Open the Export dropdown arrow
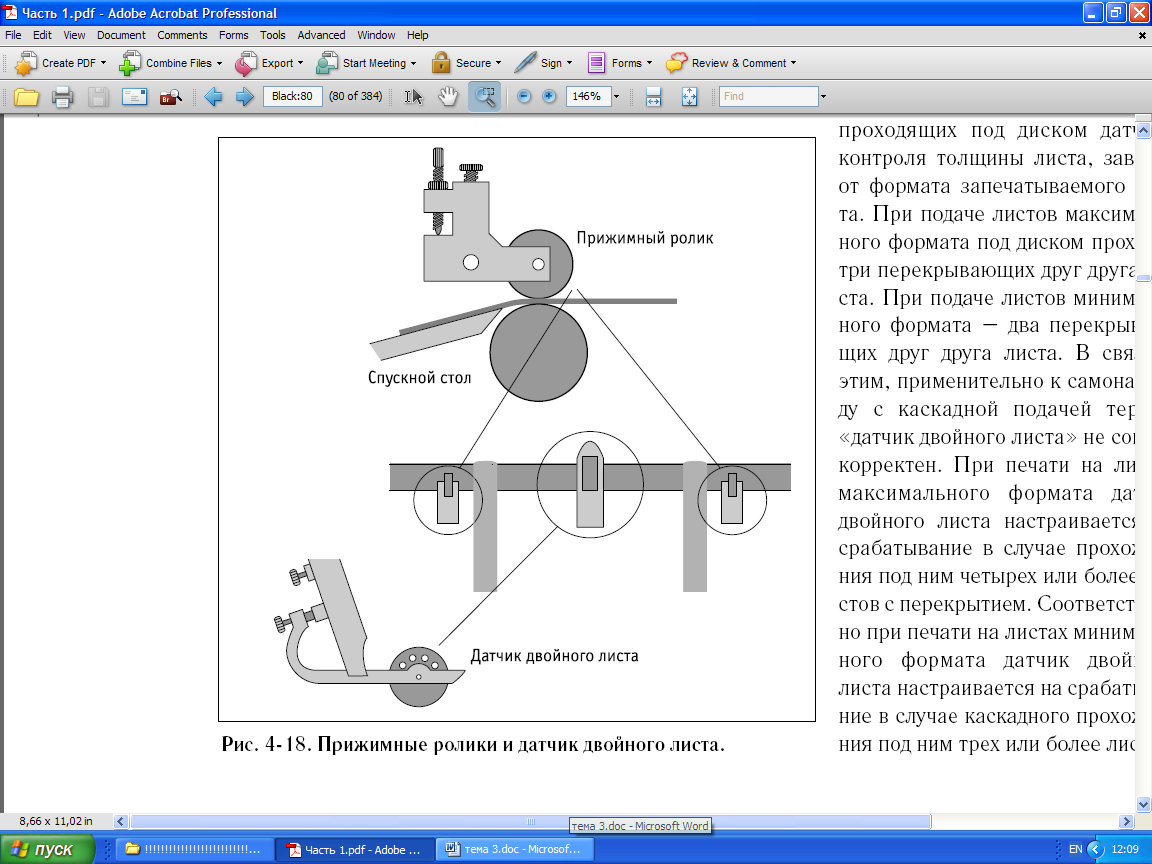Viewport: 1152px width, 864px height. pos(300,63)
